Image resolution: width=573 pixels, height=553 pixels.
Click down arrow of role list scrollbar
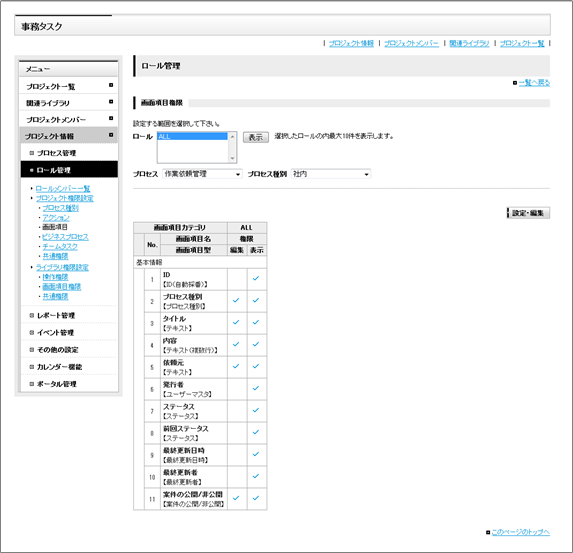click(x=232, y=158)
